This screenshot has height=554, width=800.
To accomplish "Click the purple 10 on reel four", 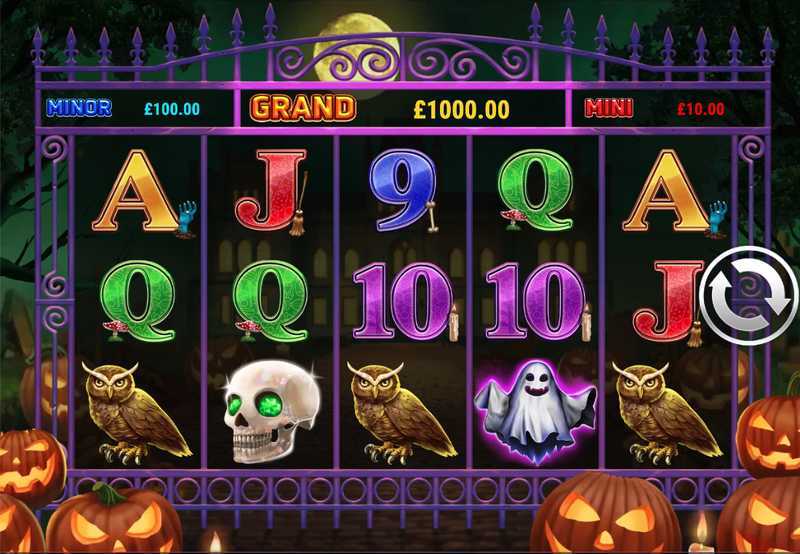I will tap(538, 301).
